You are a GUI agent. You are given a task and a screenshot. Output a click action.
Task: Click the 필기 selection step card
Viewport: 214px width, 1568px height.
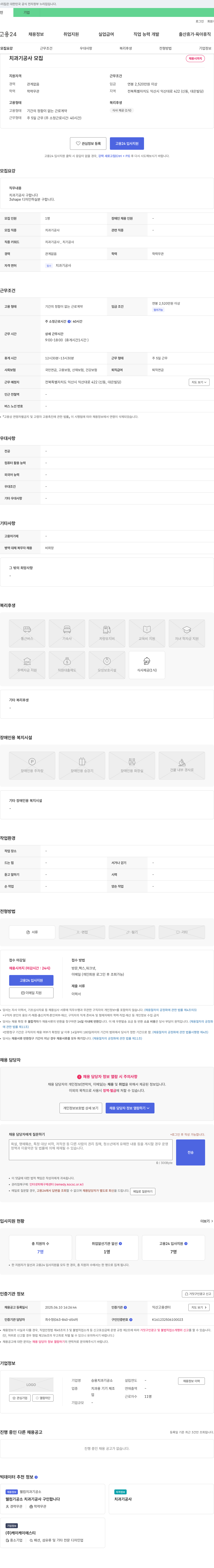pyautogui.click(x=132, y=932)
